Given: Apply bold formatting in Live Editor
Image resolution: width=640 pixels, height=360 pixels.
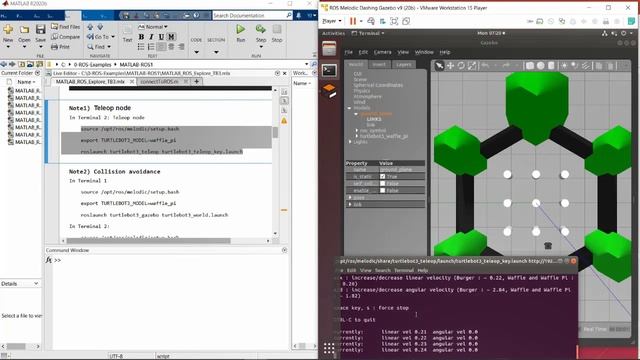Looking at the screenshot, I should click(x=141, y=37).
